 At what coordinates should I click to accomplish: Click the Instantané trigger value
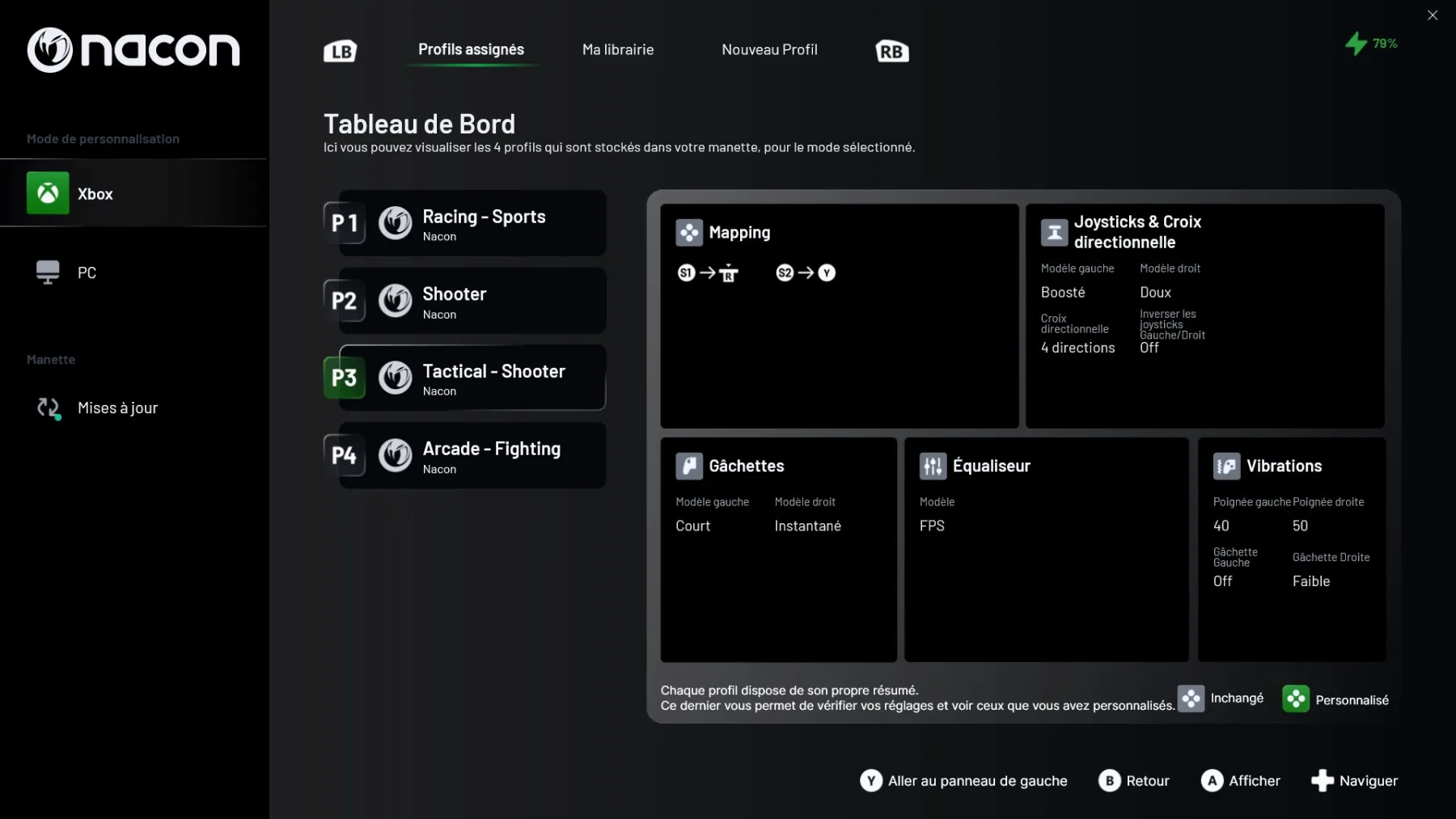click(807, 526)
